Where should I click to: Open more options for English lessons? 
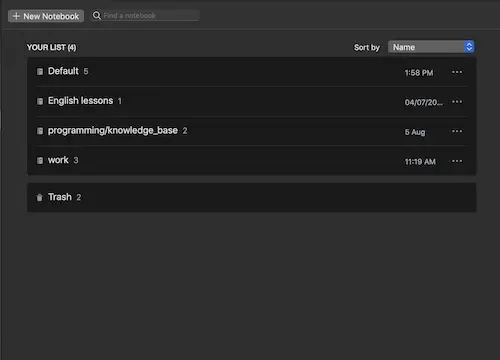pyautogui.click(x=457, y=101)
